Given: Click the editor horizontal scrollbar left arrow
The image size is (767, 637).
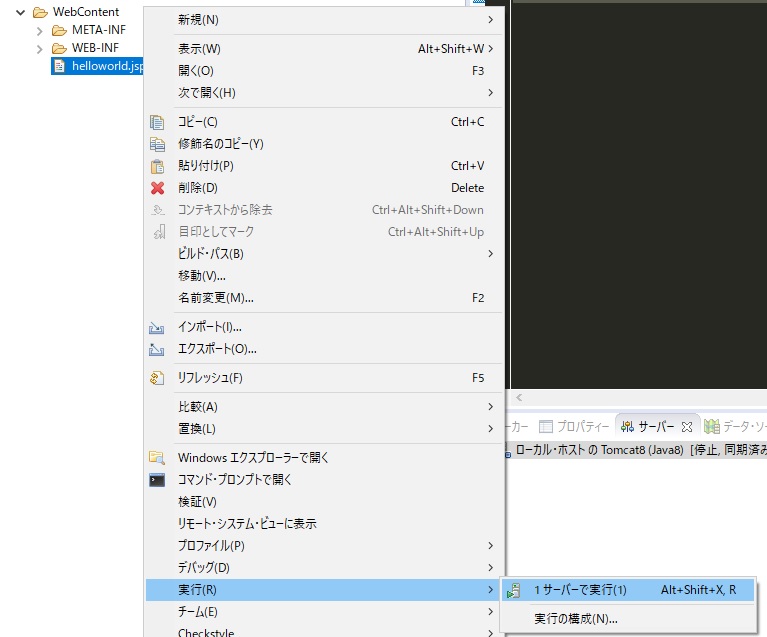Looking at the screenshot, I should [x=519, y=397].
